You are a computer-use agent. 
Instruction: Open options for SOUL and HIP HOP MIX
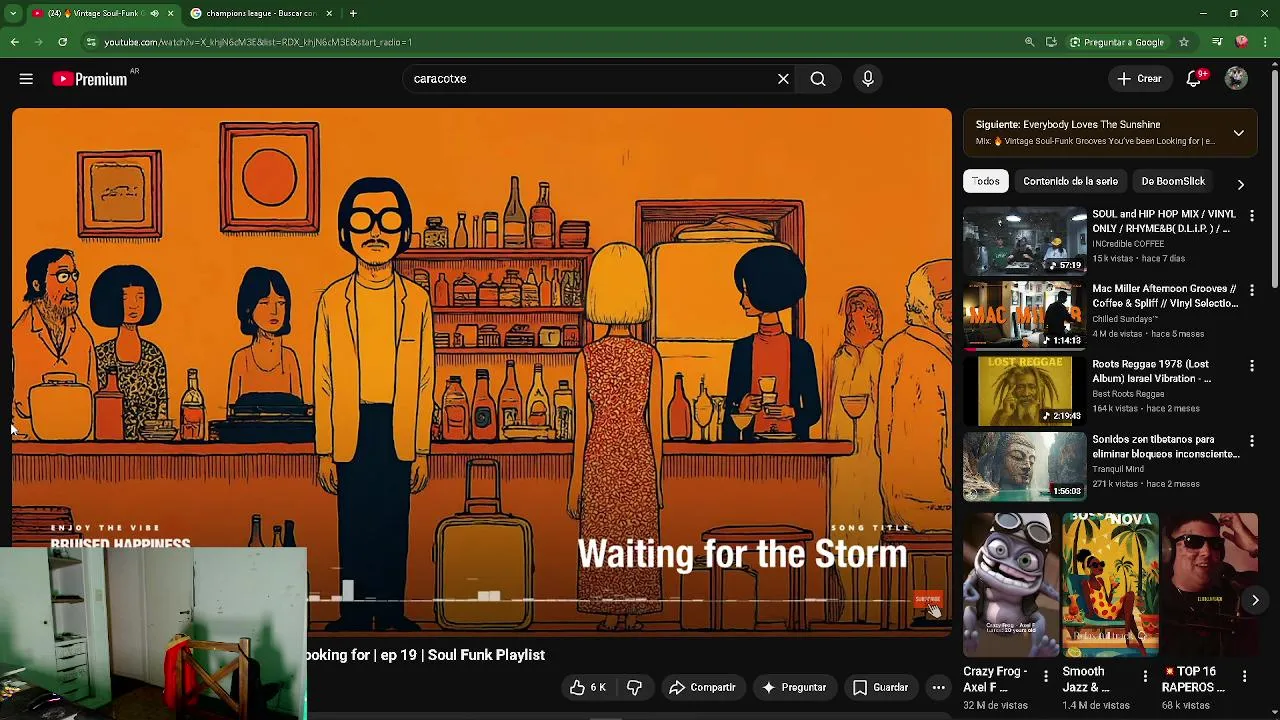(1251, 215)
